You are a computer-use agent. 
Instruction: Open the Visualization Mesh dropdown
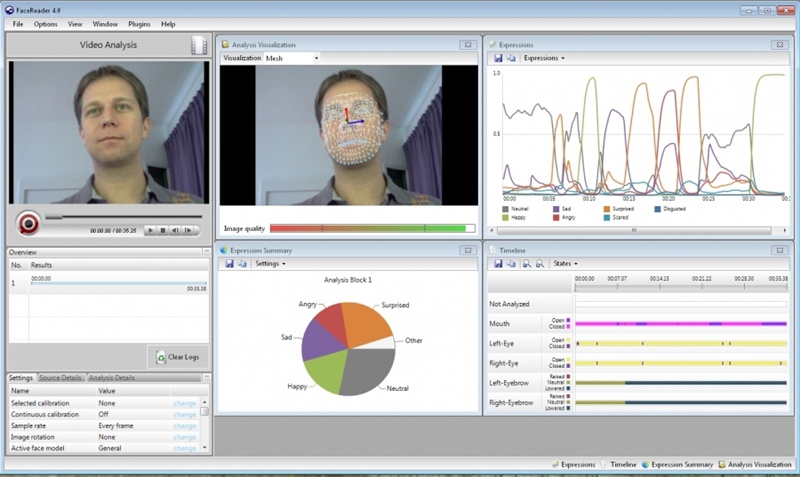pyautogui.click(x=292, y=58)
